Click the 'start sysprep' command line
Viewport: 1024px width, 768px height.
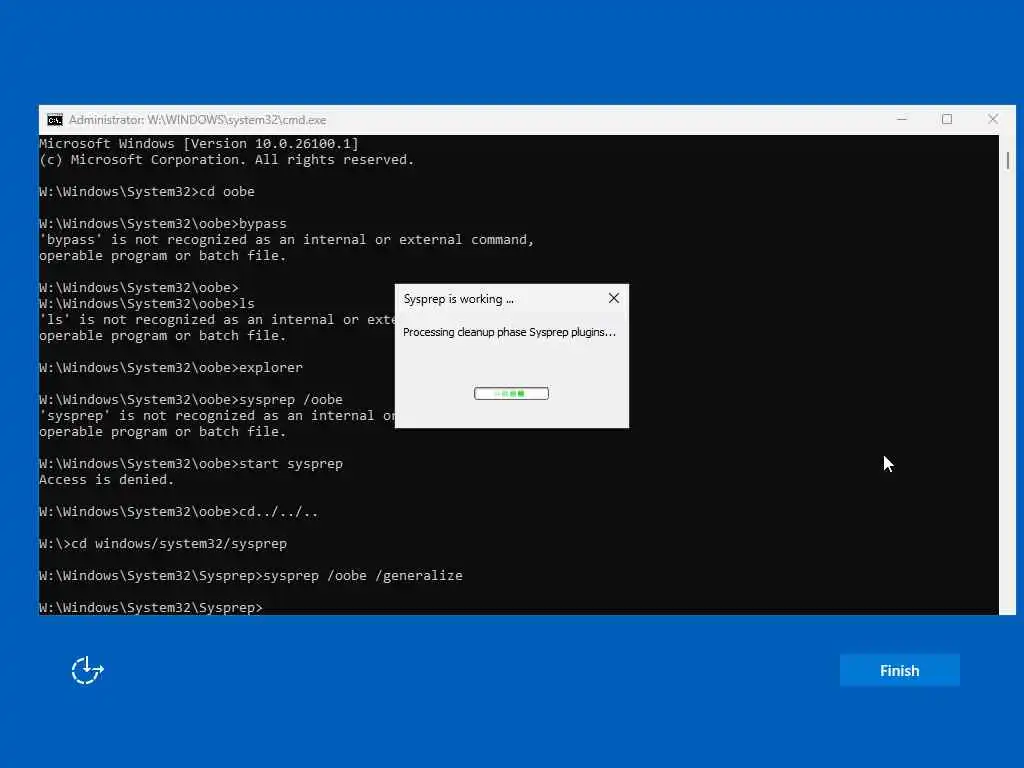(191, 464)
